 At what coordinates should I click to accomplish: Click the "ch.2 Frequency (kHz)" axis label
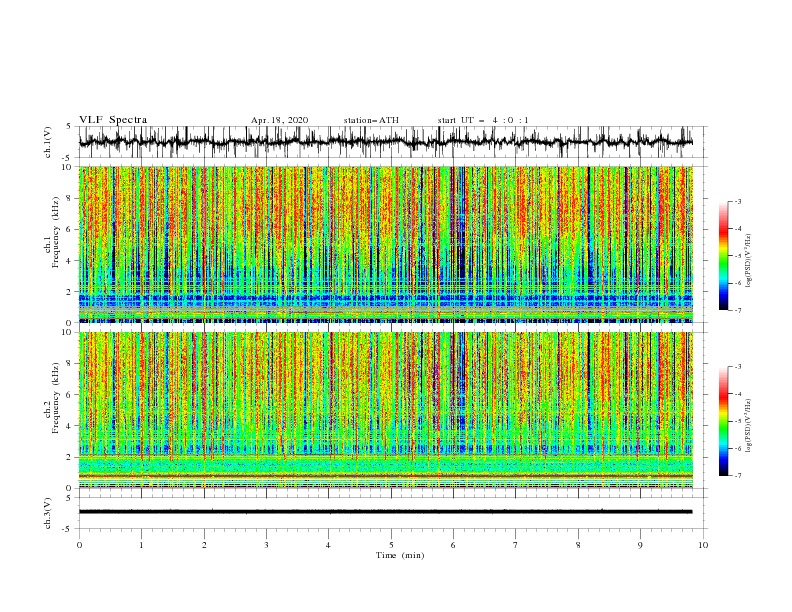pyautogui.click(x=53, y=397)
